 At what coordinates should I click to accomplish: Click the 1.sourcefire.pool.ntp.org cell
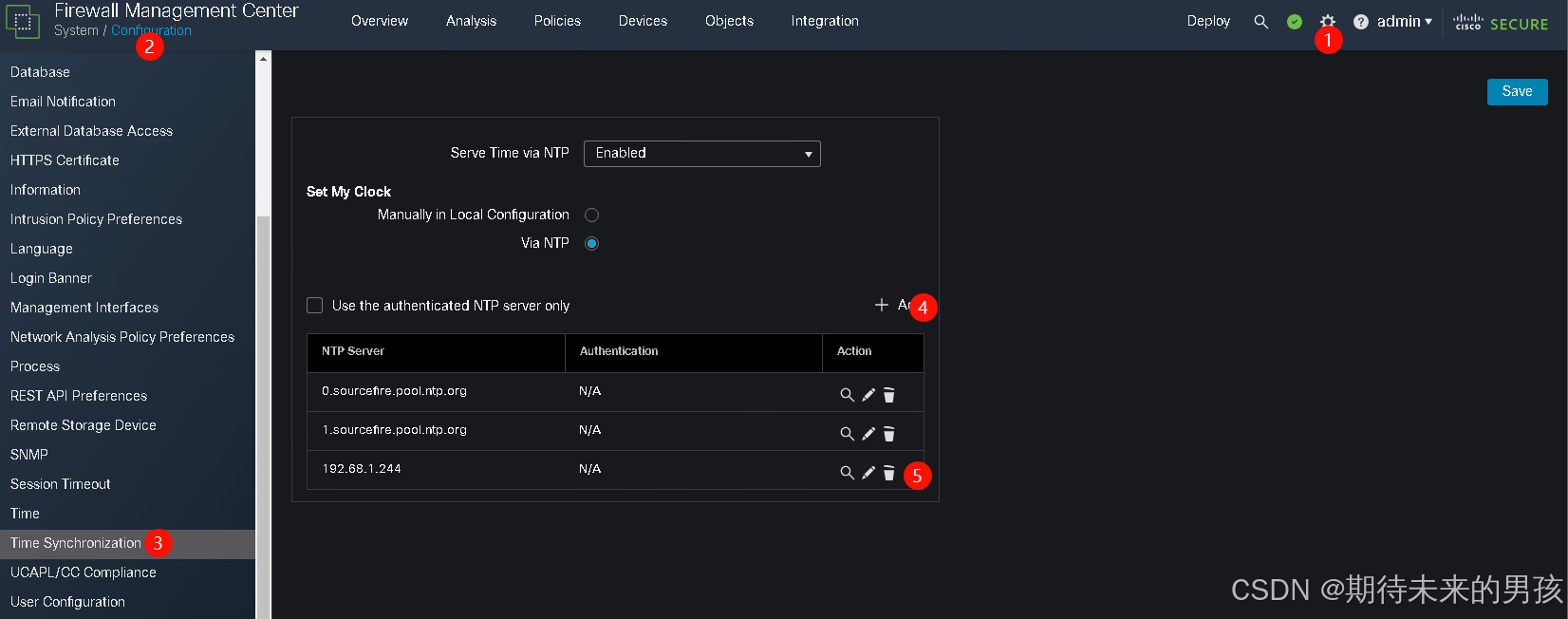coord(436,431)
